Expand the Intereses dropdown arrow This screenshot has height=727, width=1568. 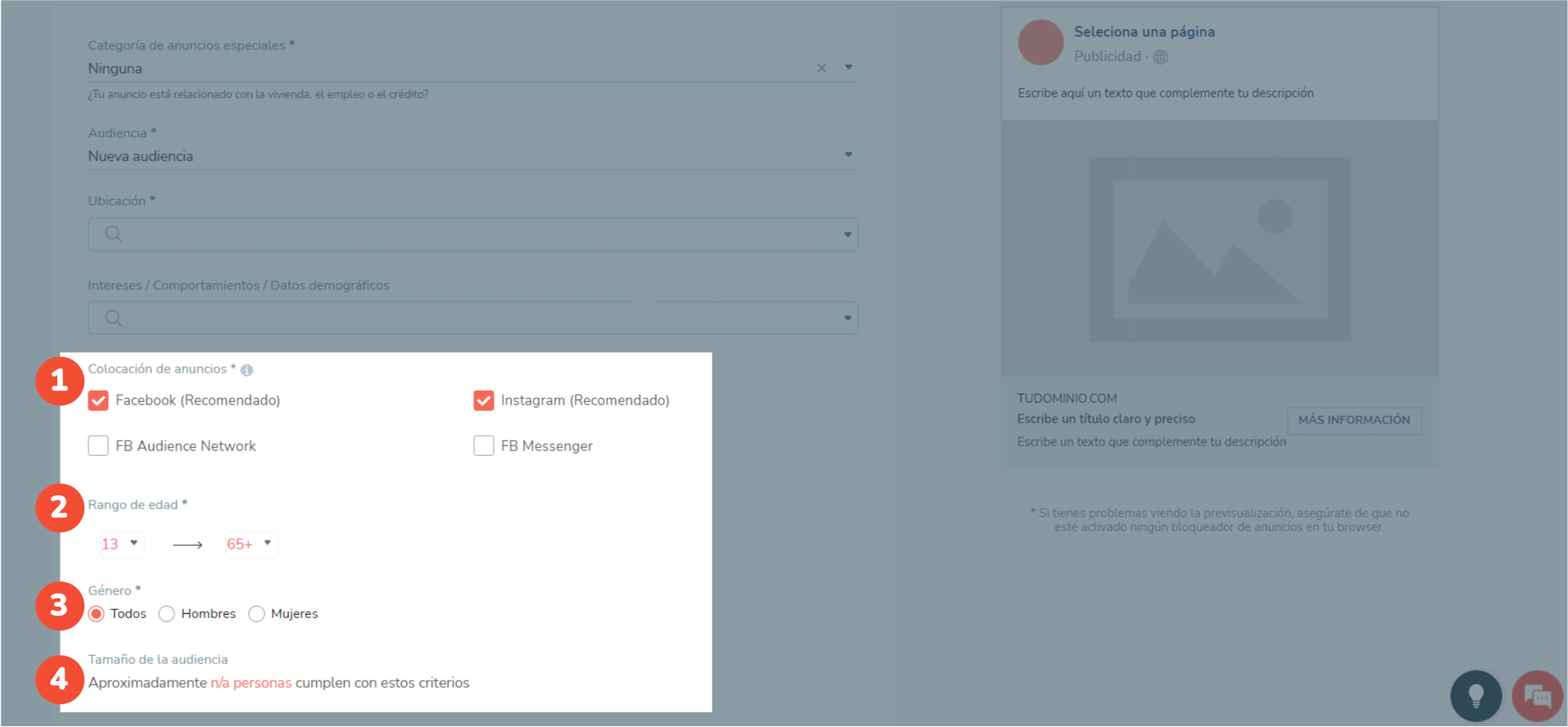847,318
